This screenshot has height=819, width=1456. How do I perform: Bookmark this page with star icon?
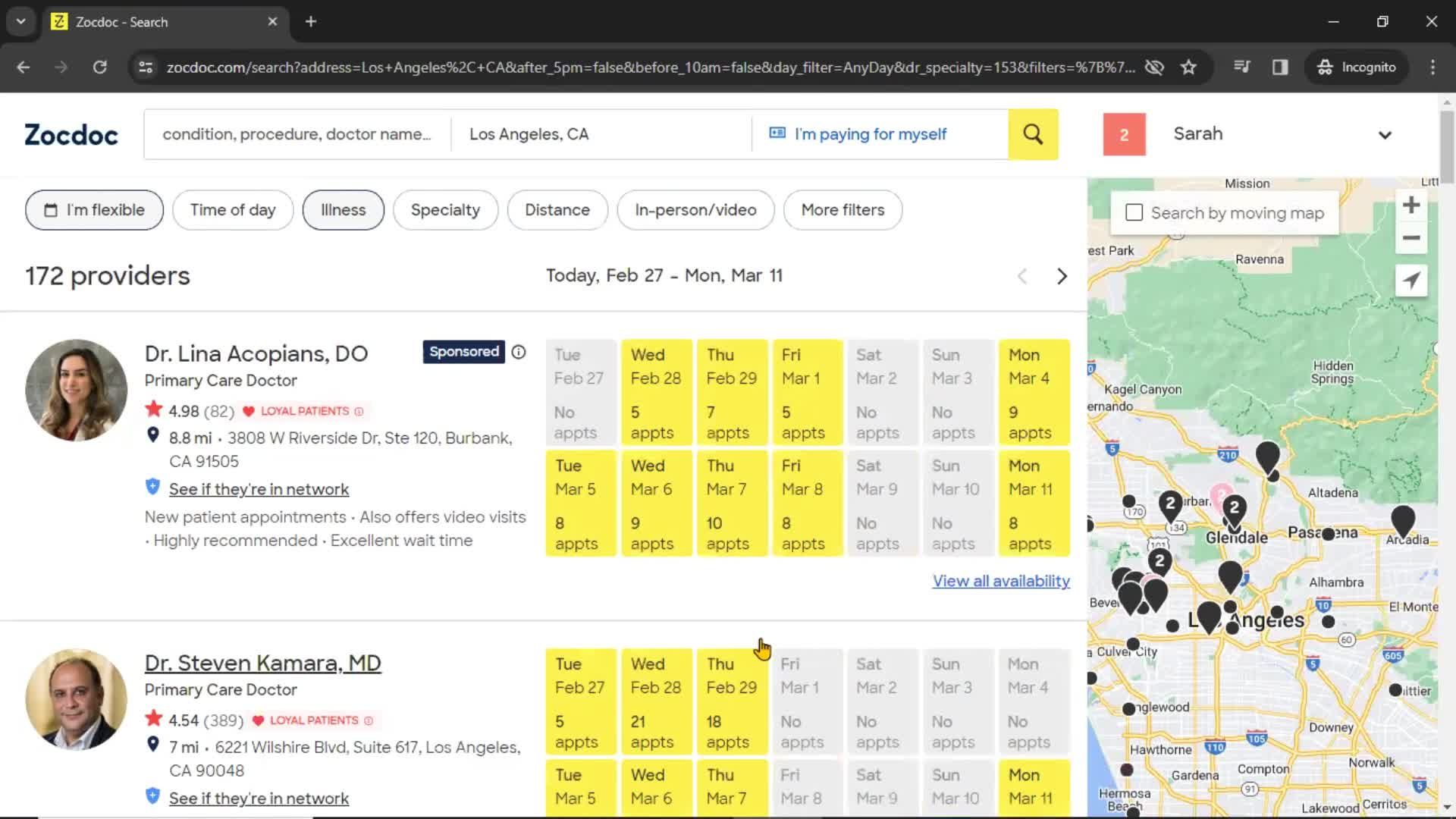1188,67
